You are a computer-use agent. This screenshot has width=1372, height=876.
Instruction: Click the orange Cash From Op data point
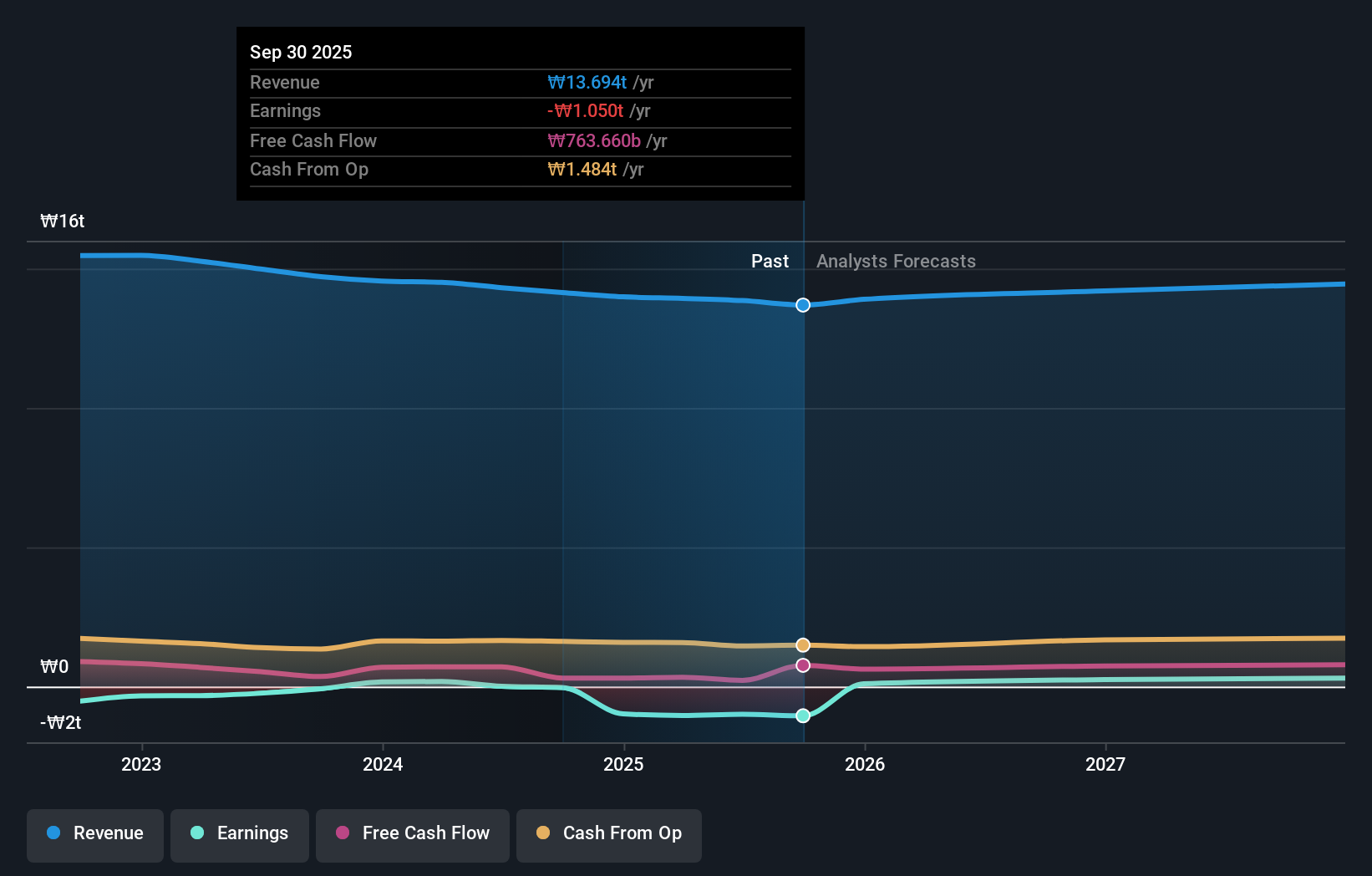pos(803,645)
